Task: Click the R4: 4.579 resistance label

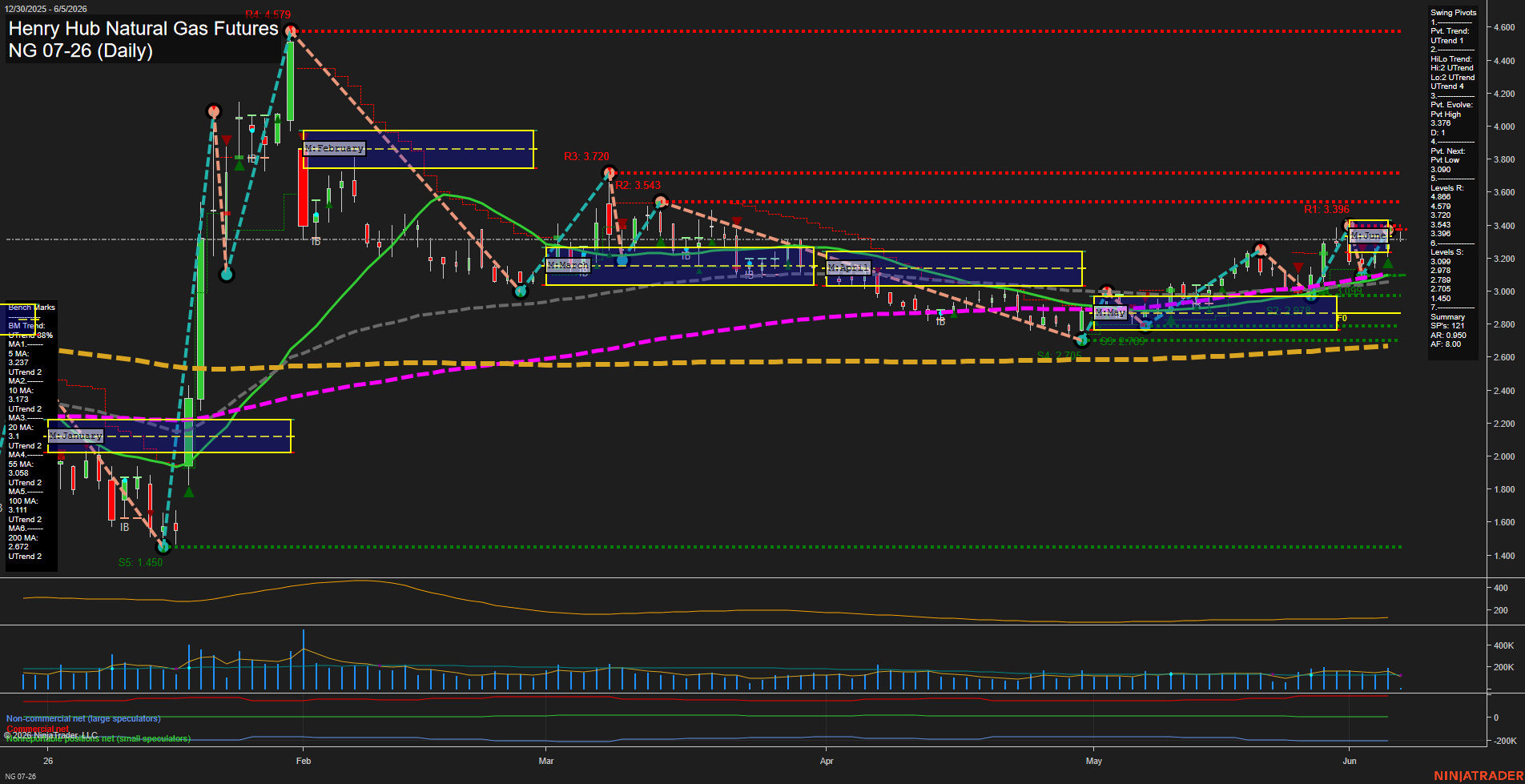Action: tap(268, 14)
